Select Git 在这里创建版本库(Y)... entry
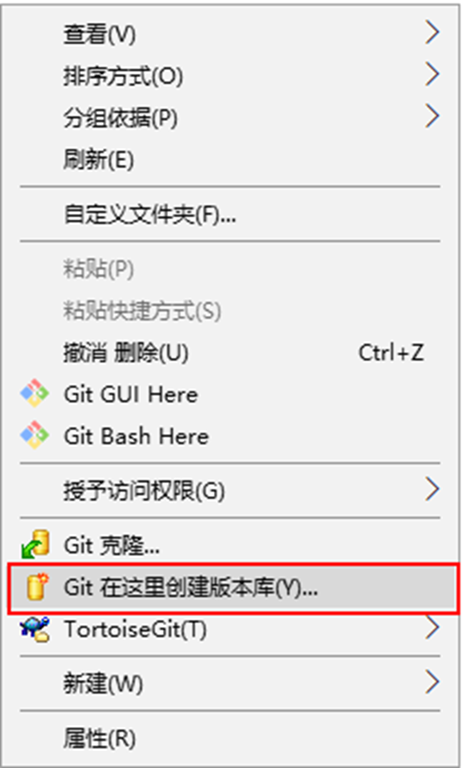This screenshot has width=473, height=768. 233,587
